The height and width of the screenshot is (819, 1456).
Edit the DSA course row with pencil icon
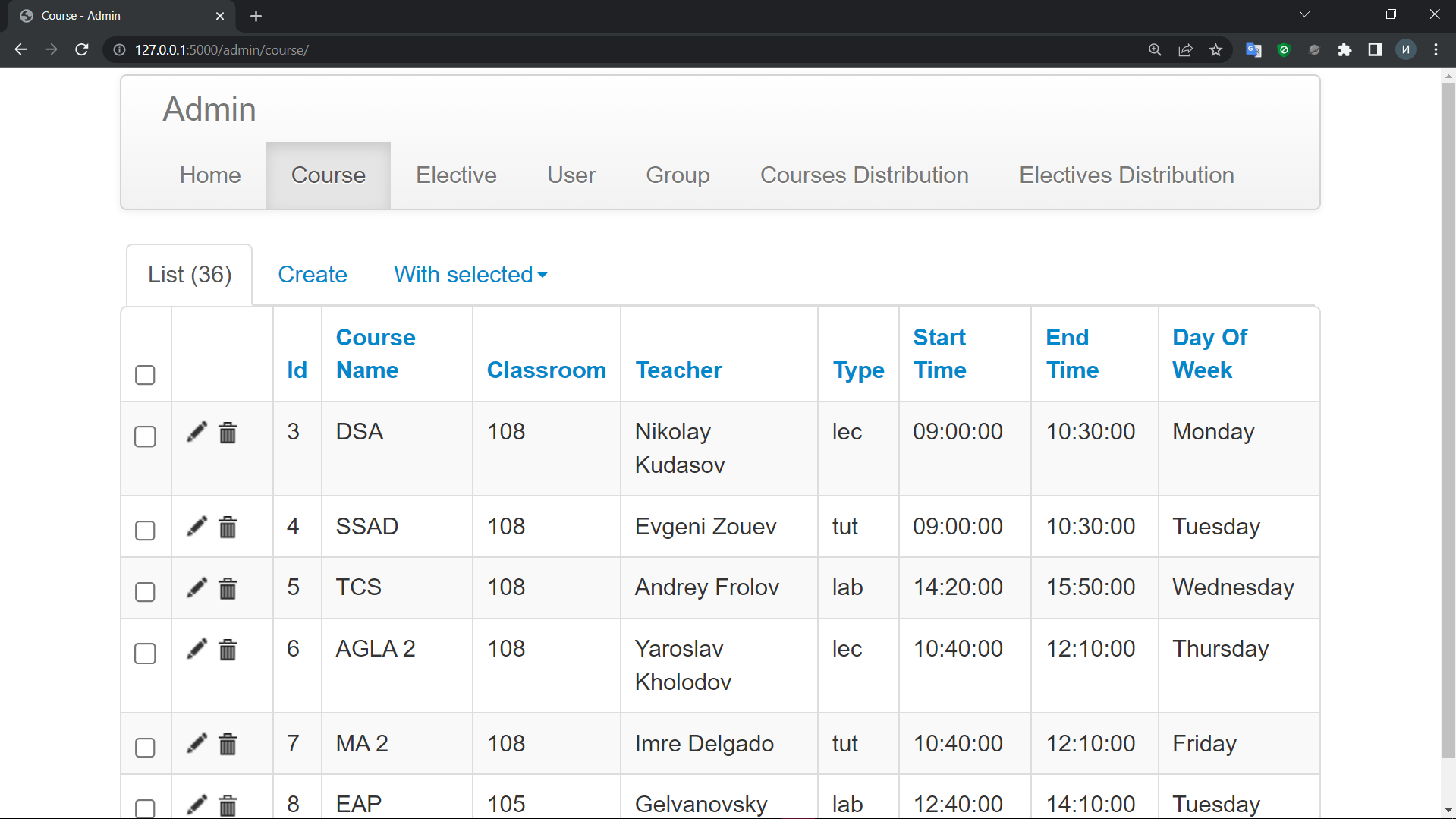tap(197, 432)
